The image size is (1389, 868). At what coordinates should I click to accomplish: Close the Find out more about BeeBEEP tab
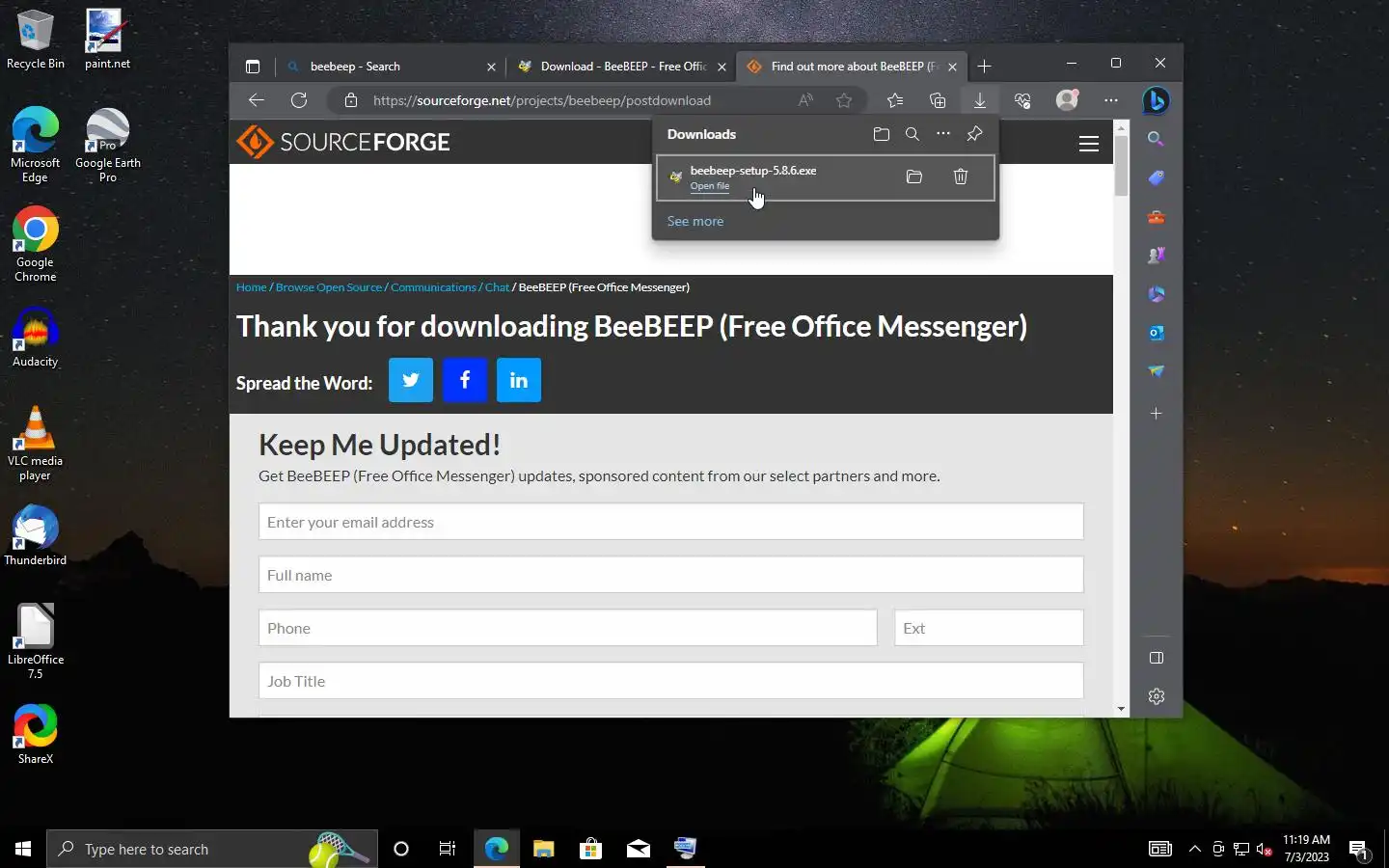[x=952, y=67]
